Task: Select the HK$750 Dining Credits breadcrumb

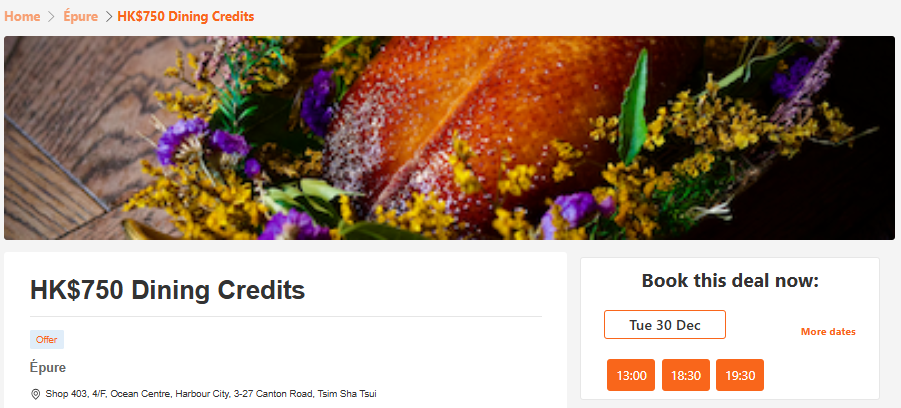Action: [x=186, y=17]
